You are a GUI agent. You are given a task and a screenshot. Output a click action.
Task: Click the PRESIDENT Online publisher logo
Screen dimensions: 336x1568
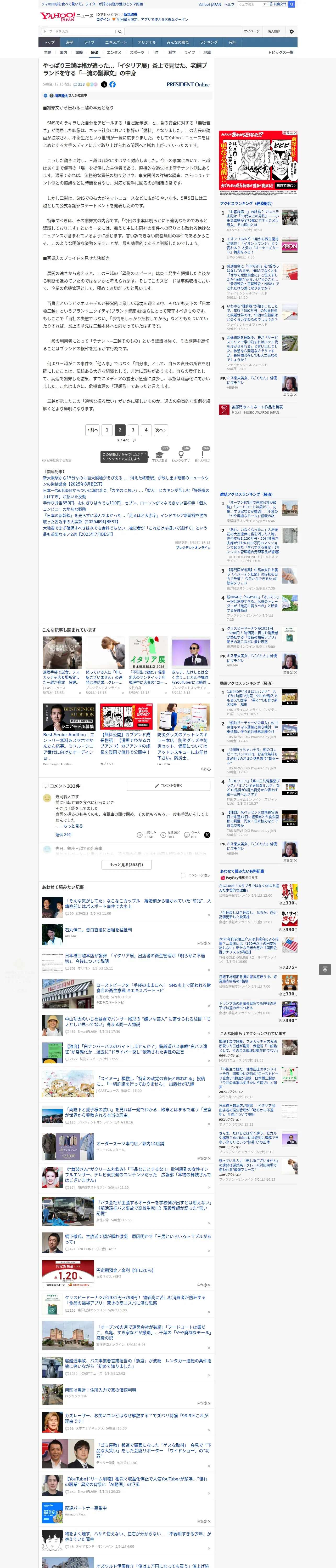[188, 85]
